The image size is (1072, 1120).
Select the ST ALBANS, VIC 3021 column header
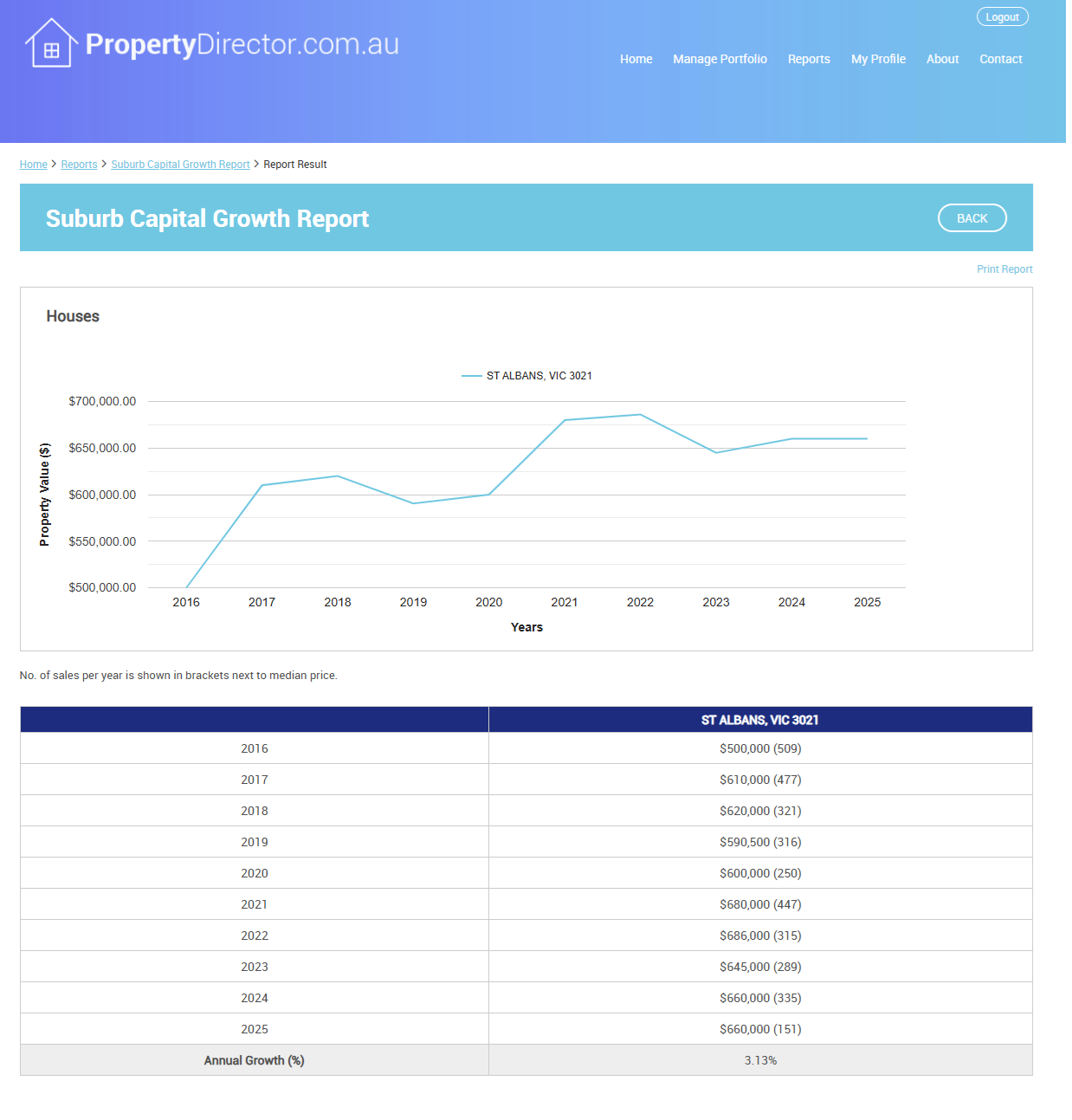click(x=759, y=720)
